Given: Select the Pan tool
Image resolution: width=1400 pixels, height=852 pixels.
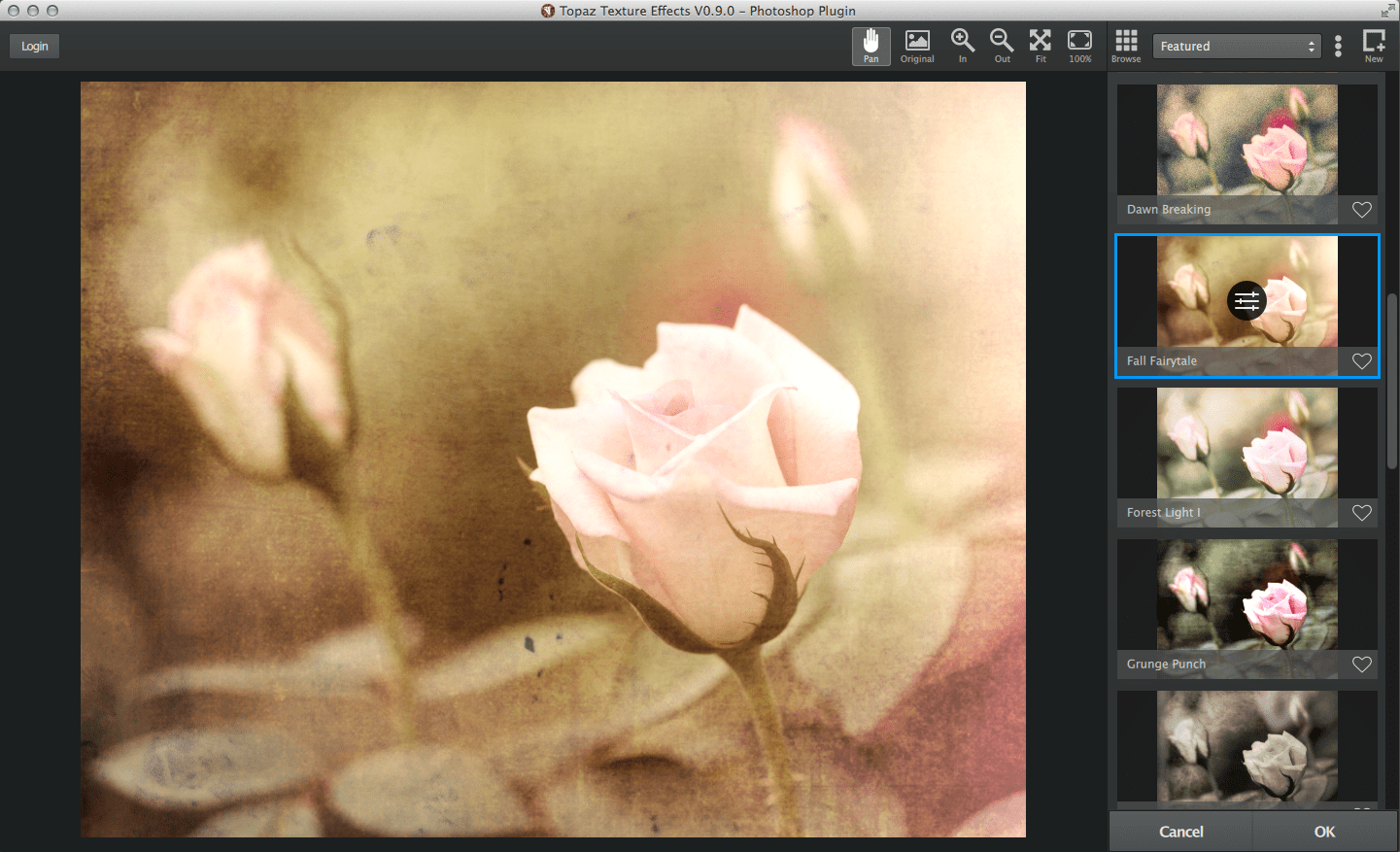Looking at the screenshot, I should click(x=871, y=46).
